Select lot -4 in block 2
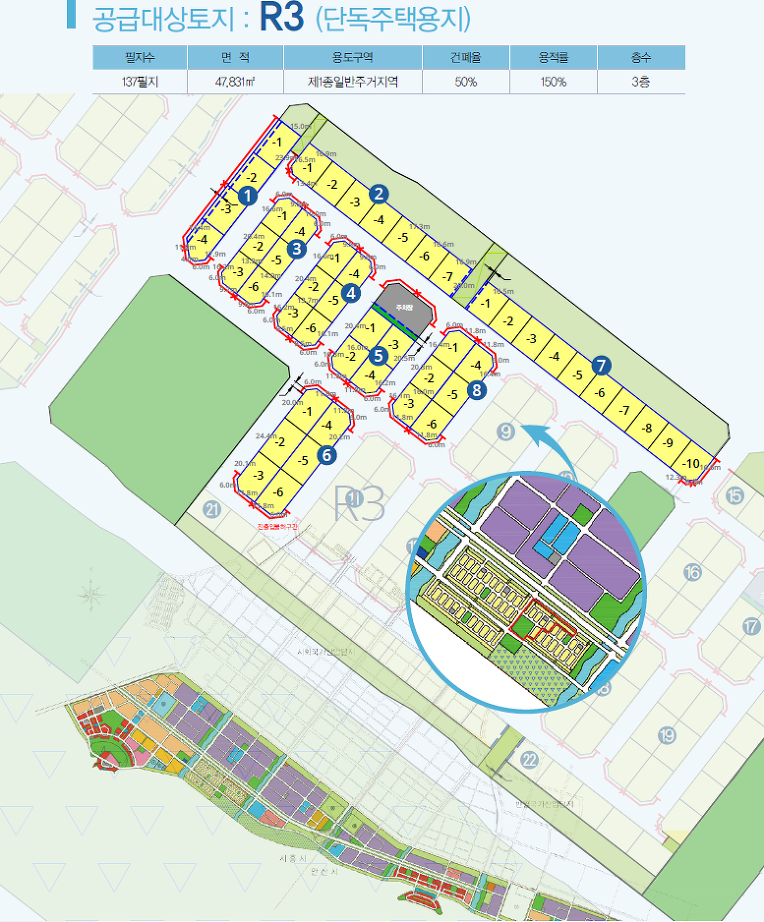The height and width of the screenshot is (922, 764). pos(379,219)
